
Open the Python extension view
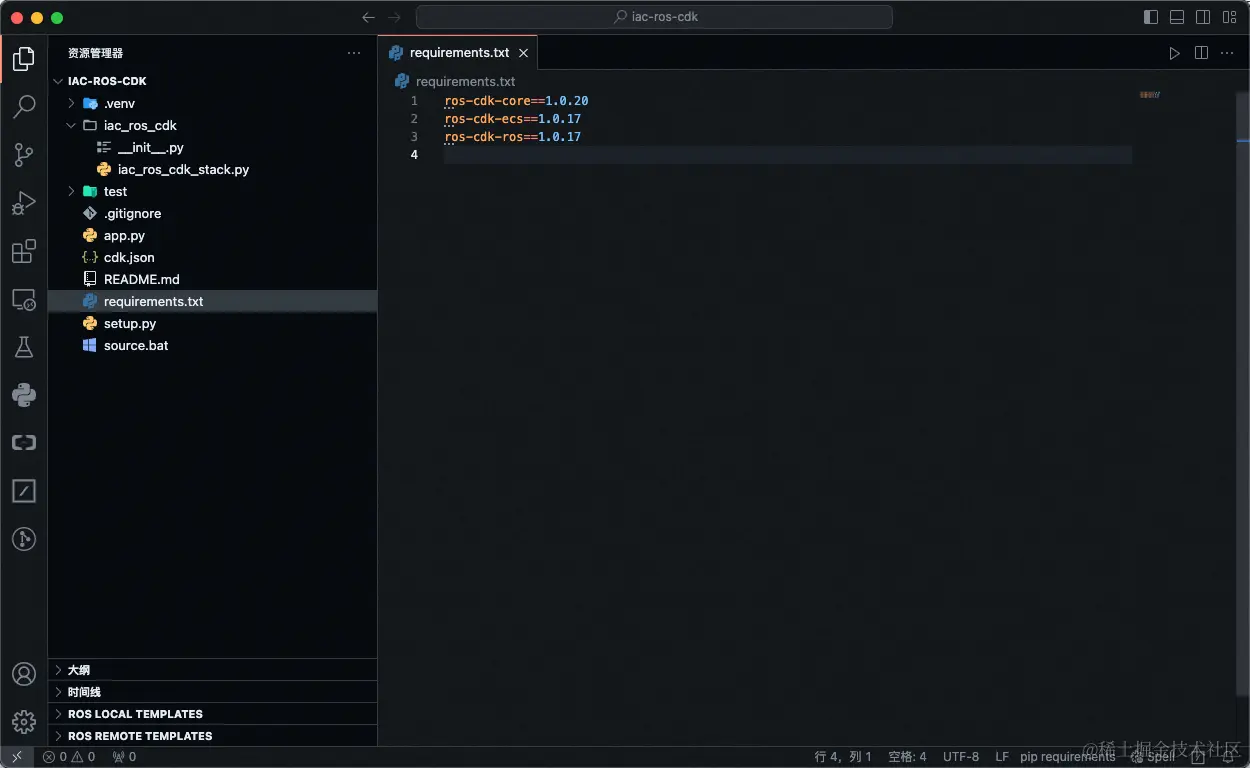pos(24,395)
